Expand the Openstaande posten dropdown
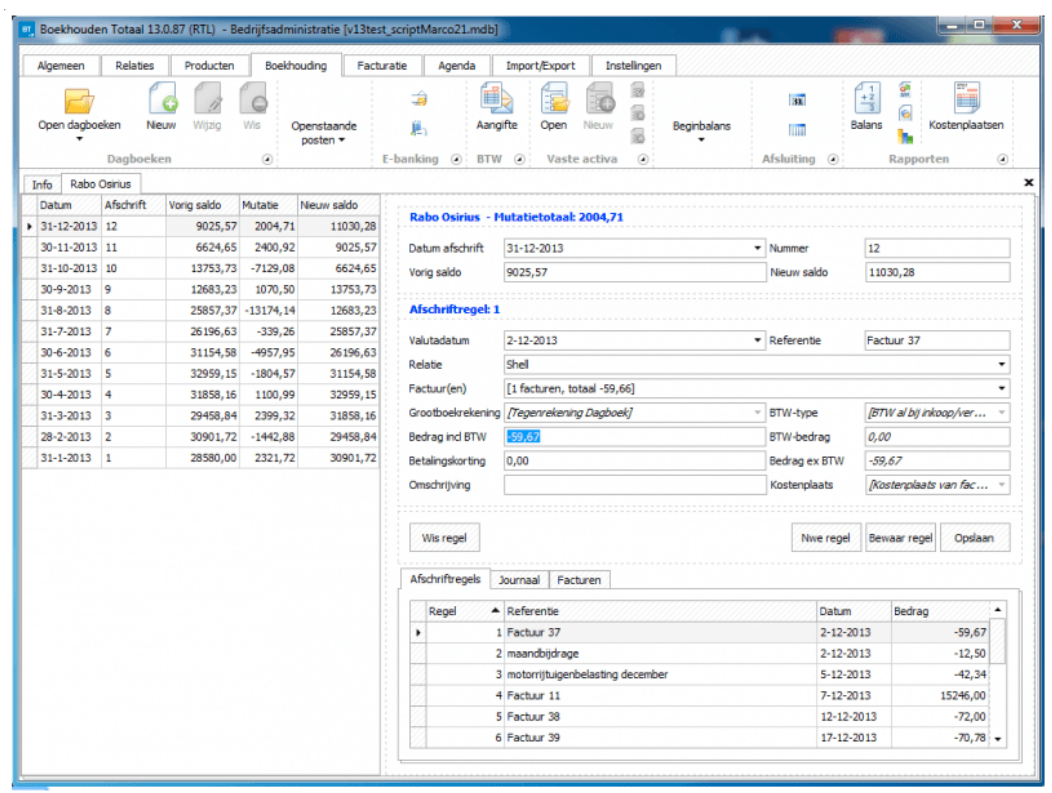 pyautogui.click(x=323, y=133)
